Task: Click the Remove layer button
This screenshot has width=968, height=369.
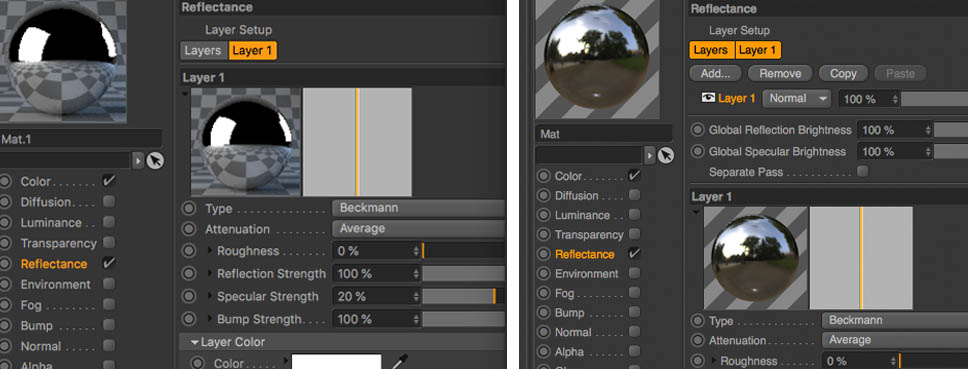Action: (780, 73)
